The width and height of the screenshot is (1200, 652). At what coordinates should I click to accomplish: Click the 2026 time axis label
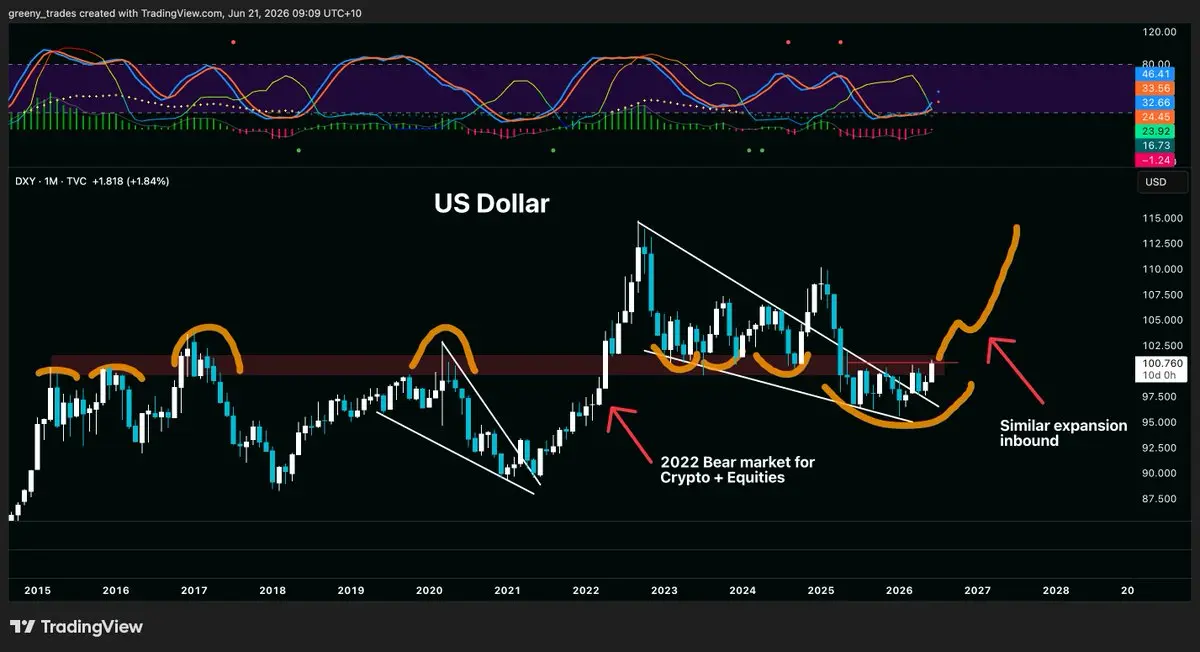pos(899,590)
